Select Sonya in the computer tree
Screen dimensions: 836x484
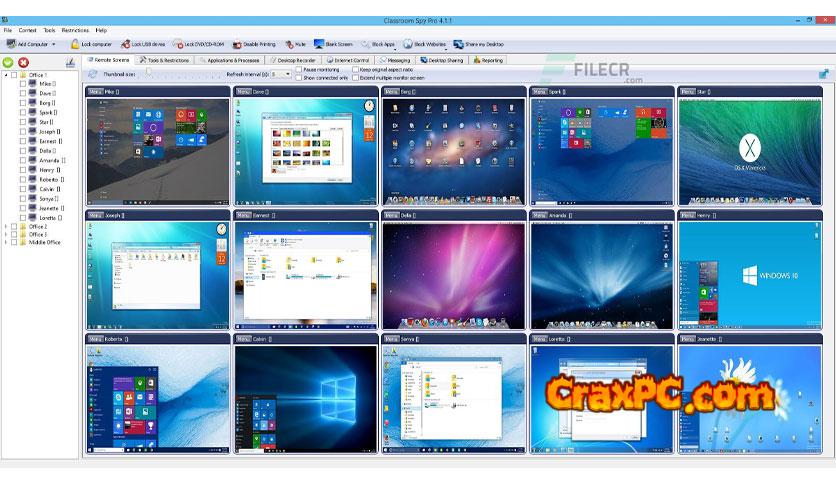(x=49, y=199)
